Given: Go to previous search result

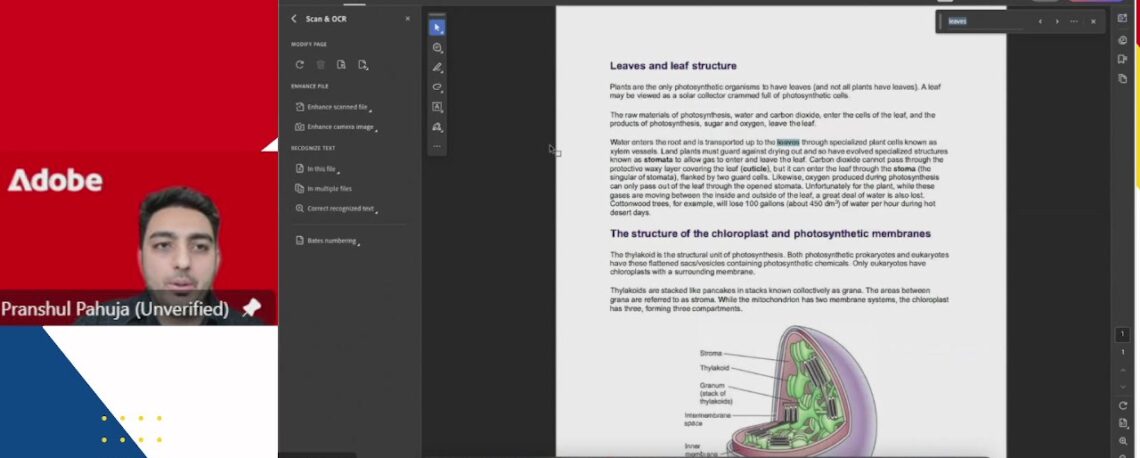Looking at the screenshot, I should click(x=1040, y=22).
